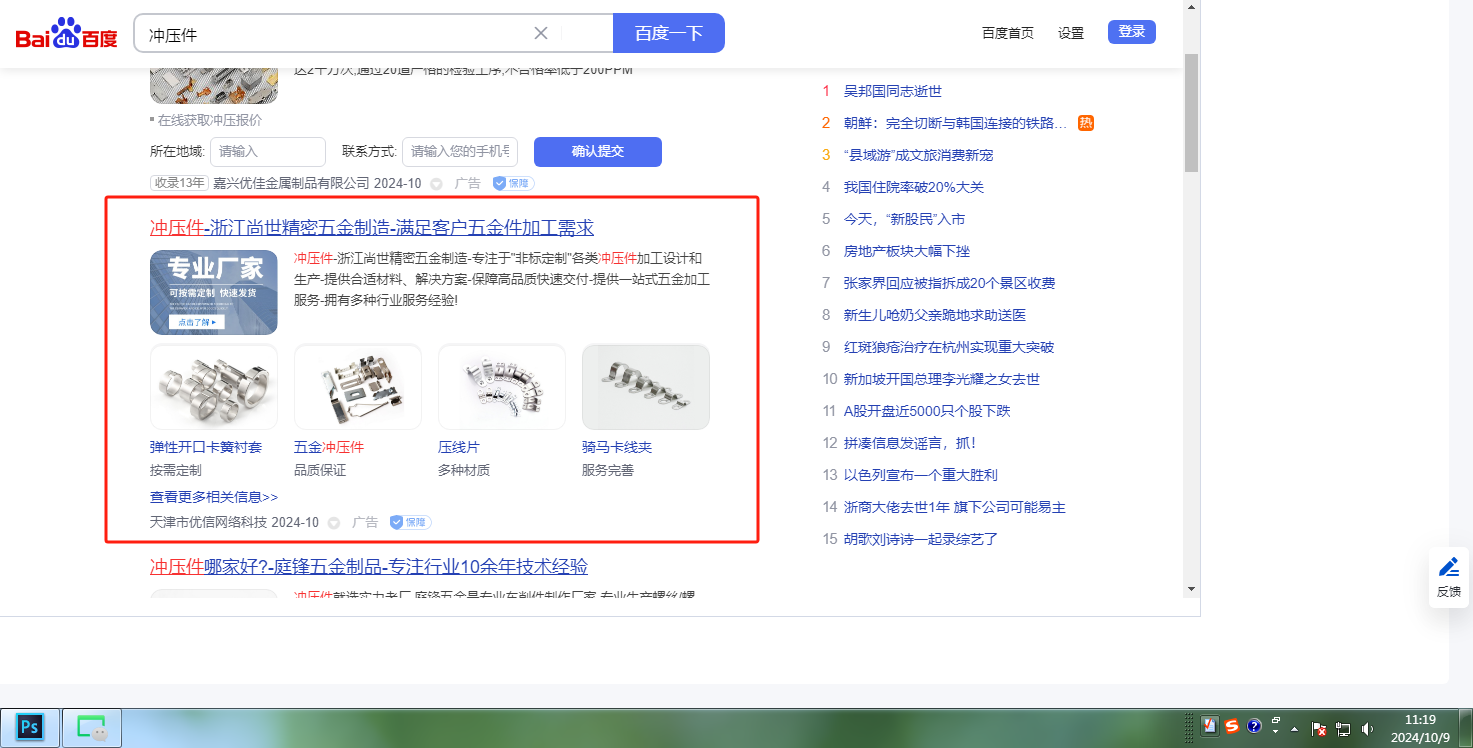Click the document checkmark tray icon
Screen dimensions: 1473x748
[x=1209, y=727]
